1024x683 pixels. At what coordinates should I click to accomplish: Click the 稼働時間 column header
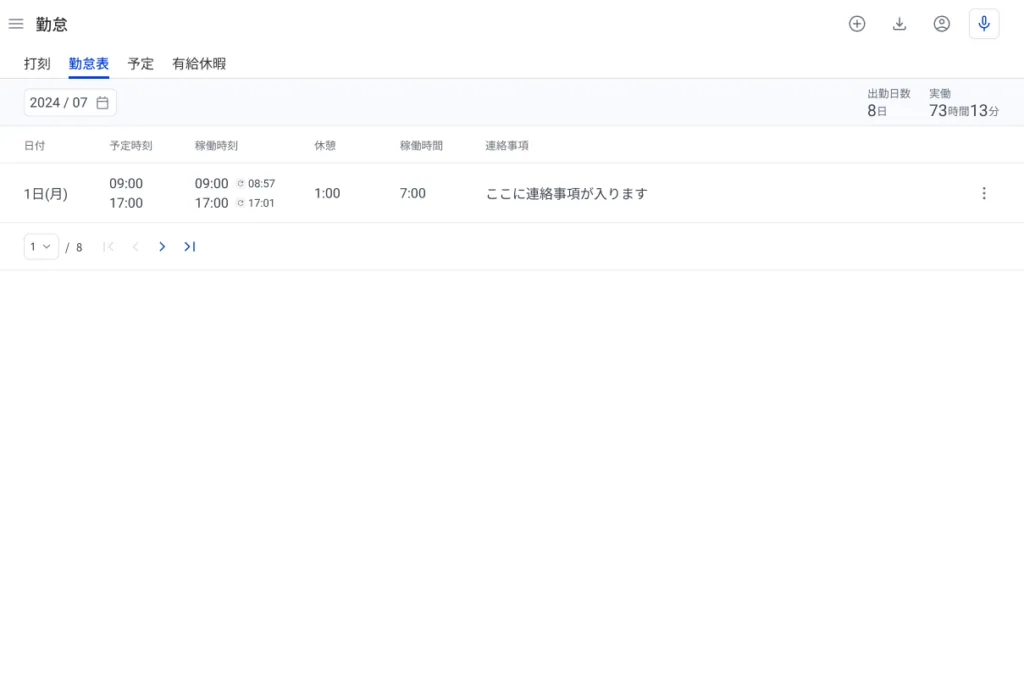421,146
